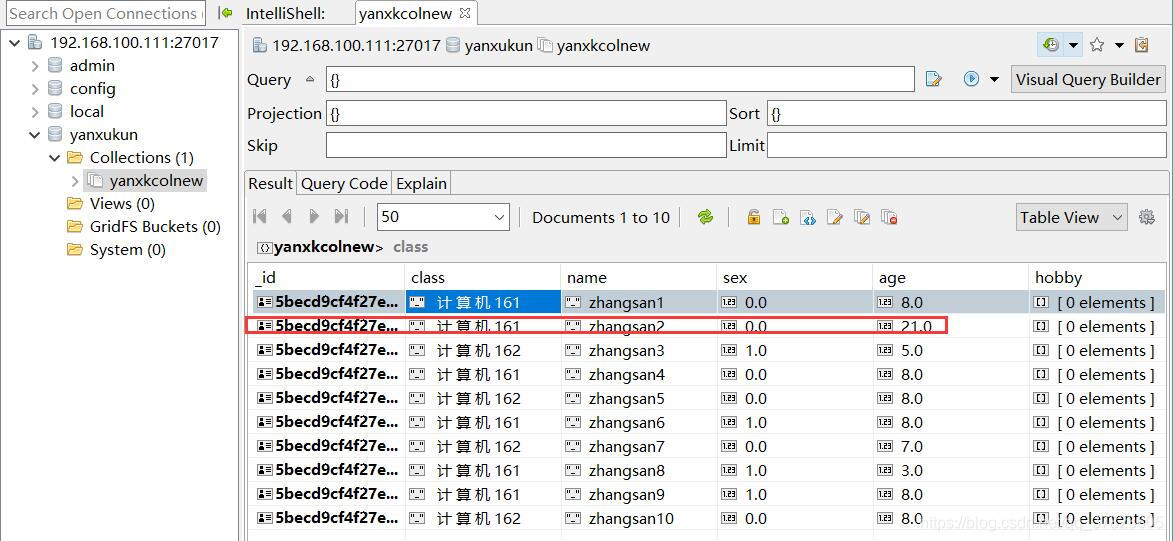Refresh results with green arrows icon
The image size is (1173, 541).
705,217
